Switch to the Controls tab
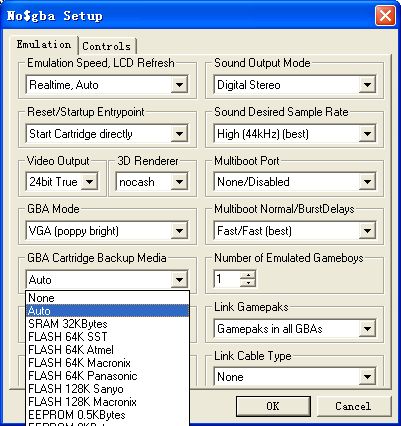 pos(107,46)
